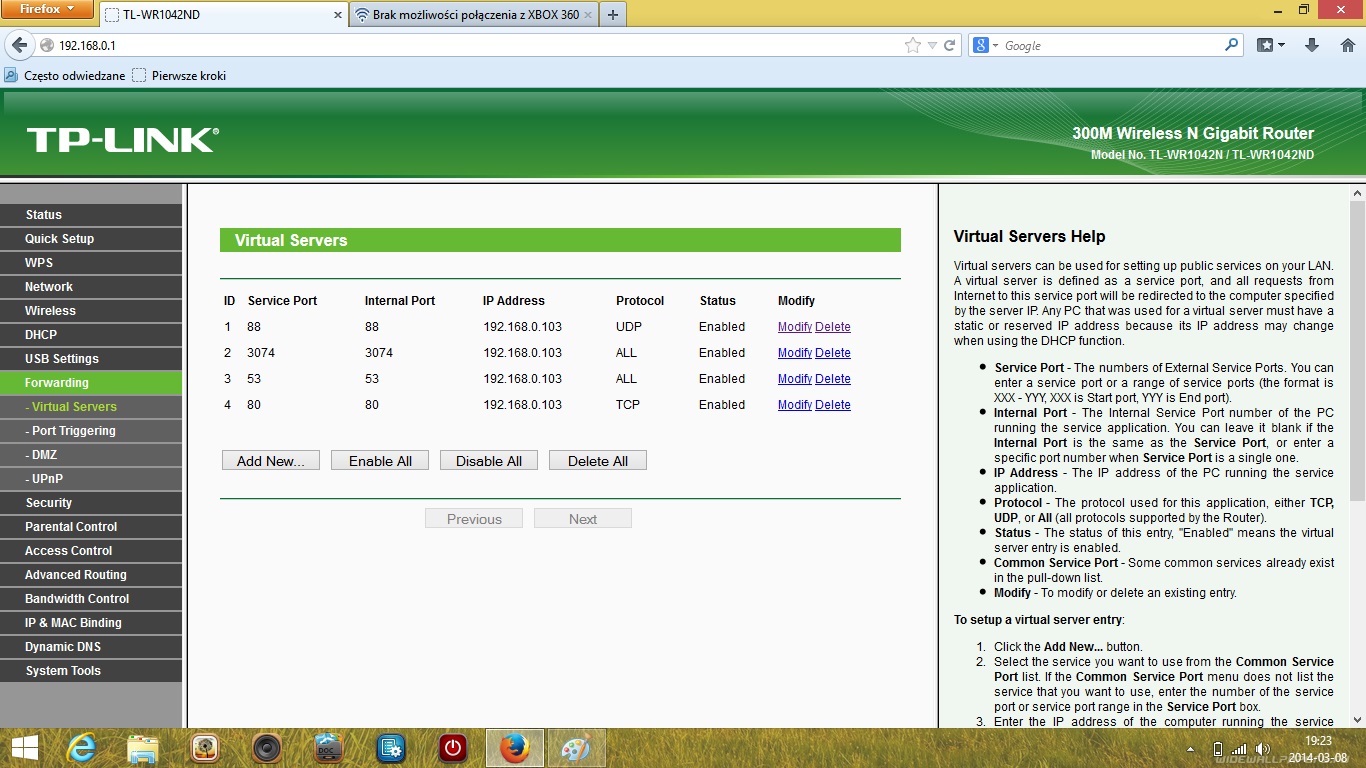Bookmark this page with the star icon
This screenshot has width=1366, height=768.
tap(912, 45)
